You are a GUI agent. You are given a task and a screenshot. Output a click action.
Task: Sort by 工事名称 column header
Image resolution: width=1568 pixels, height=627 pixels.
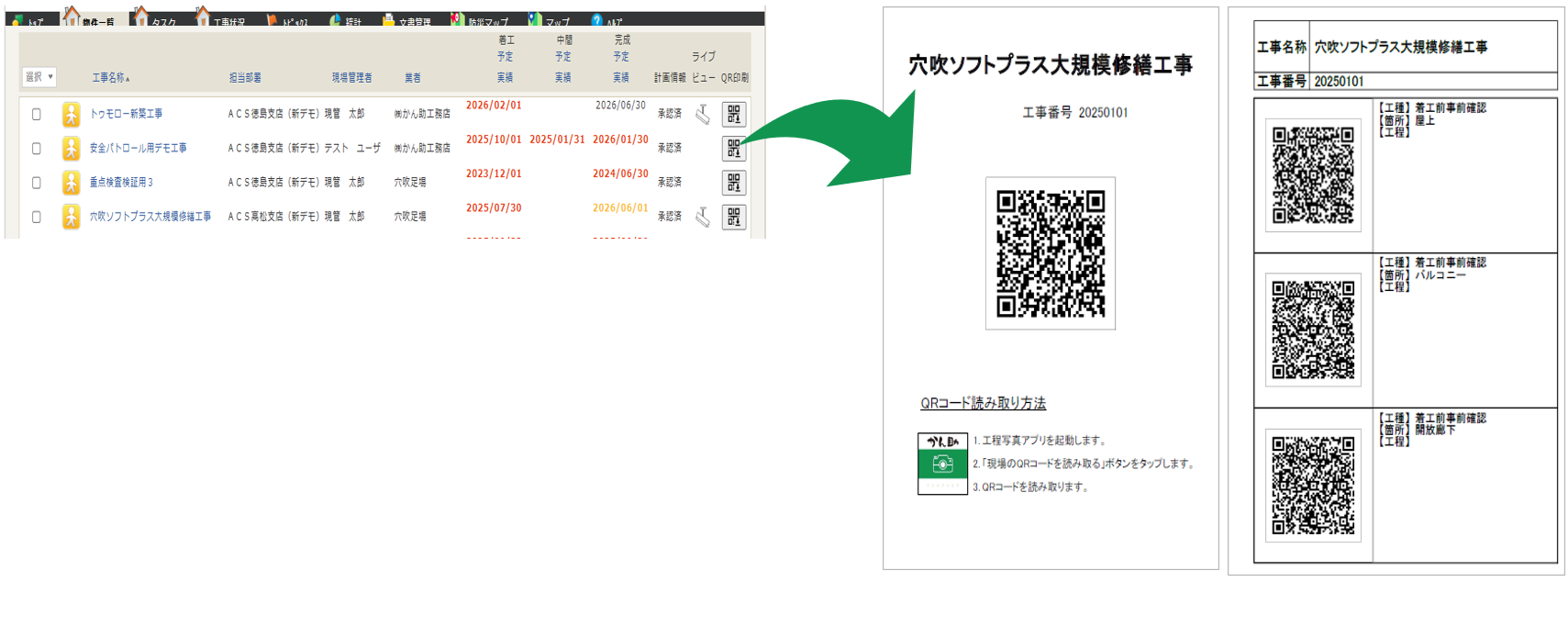tap(110, 78)
